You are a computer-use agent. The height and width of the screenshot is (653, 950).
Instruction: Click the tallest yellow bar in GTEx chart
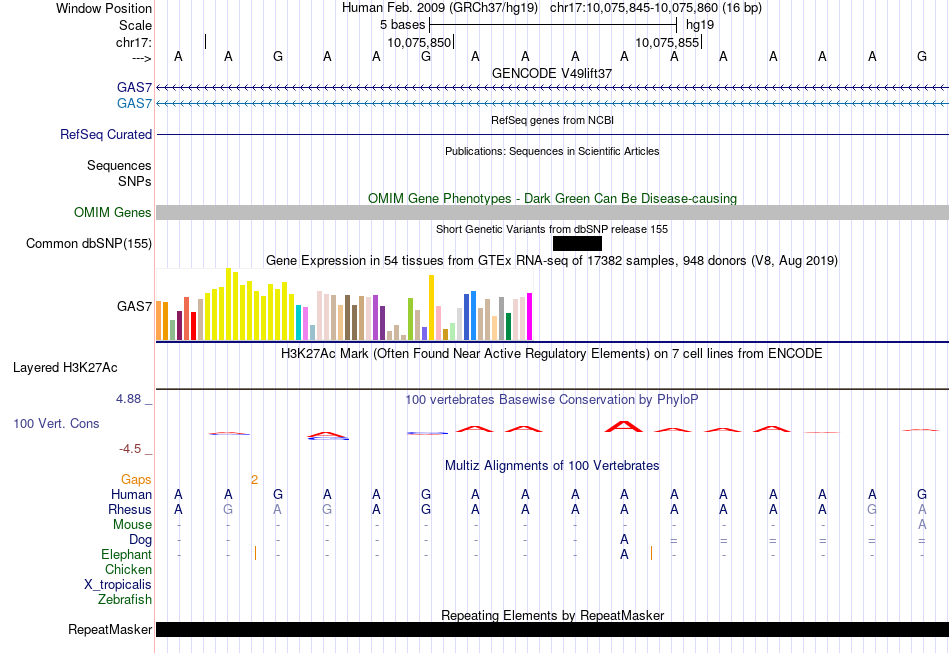coord(228,304)
